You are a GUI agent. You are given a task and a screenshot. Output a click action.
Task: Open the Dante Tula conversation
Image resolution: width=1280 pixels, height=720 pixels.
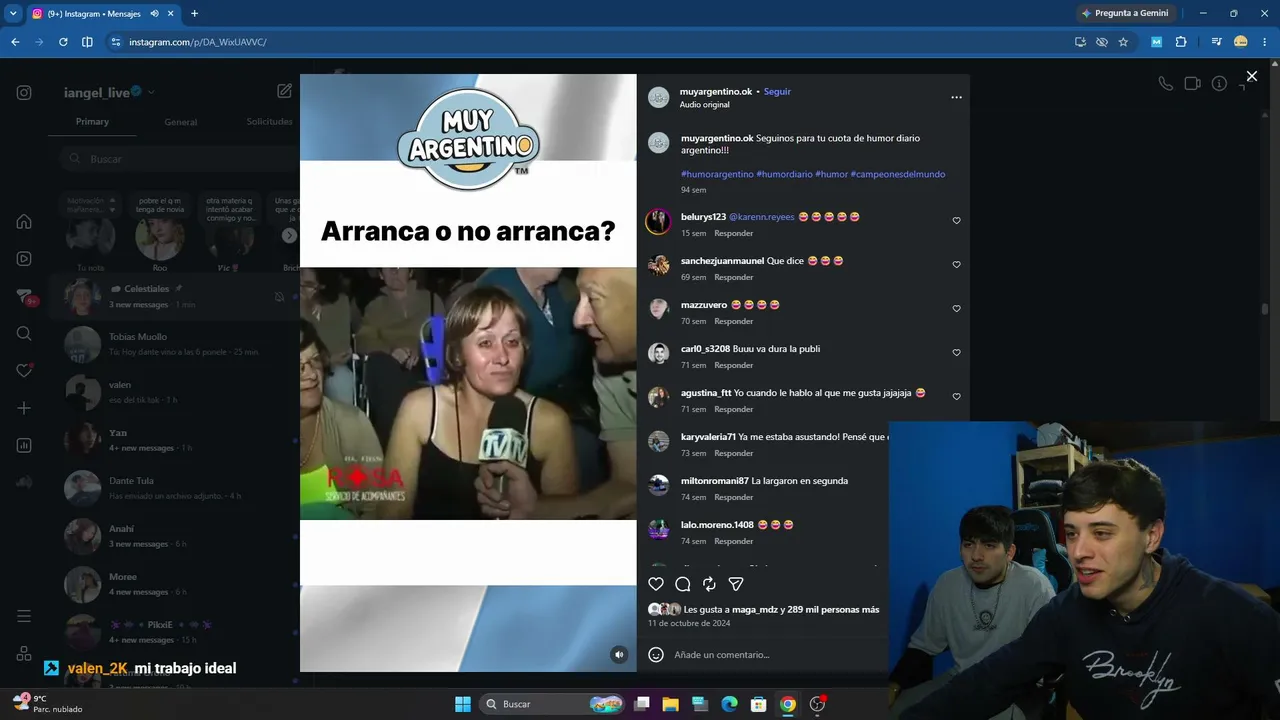[x=176, y=488]
